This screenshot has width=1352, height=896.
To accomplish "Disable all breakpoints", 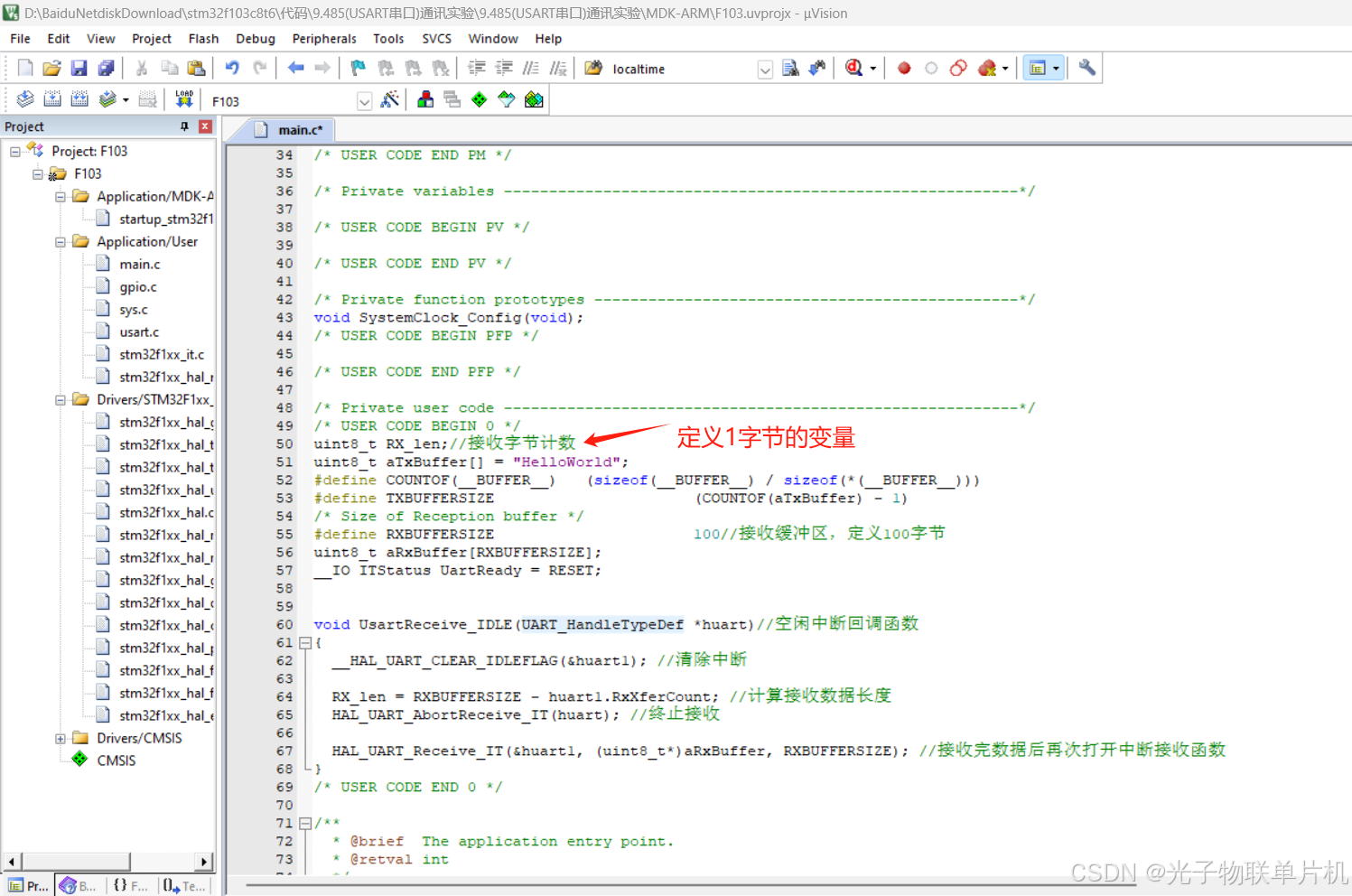I will coord(958,69).
